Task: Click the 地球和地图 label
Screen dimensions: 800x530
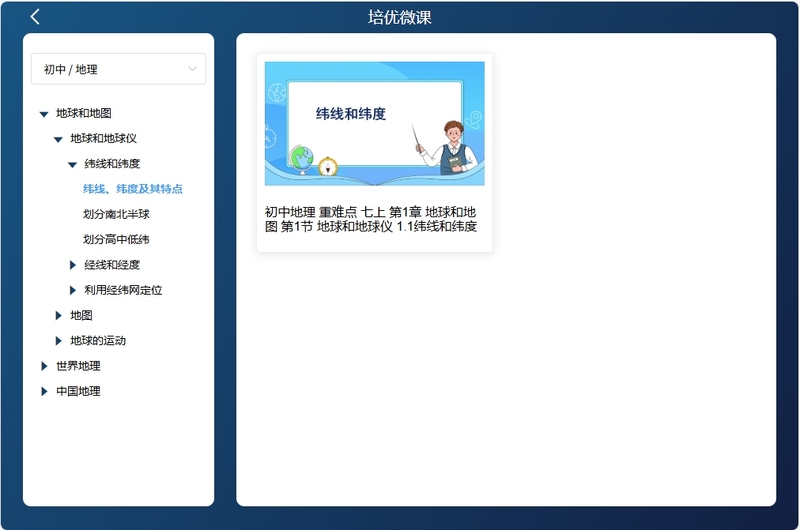Action: pos(84,113)
